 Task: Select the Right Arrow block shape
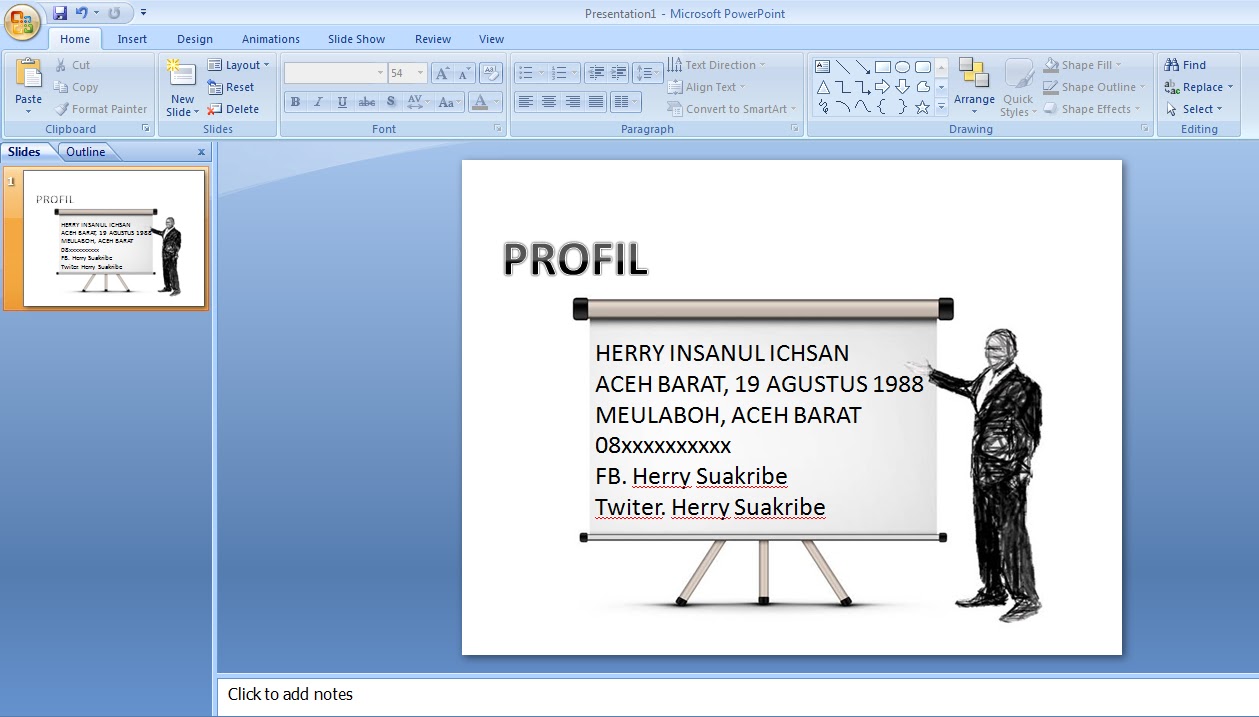tap(883, 87)
